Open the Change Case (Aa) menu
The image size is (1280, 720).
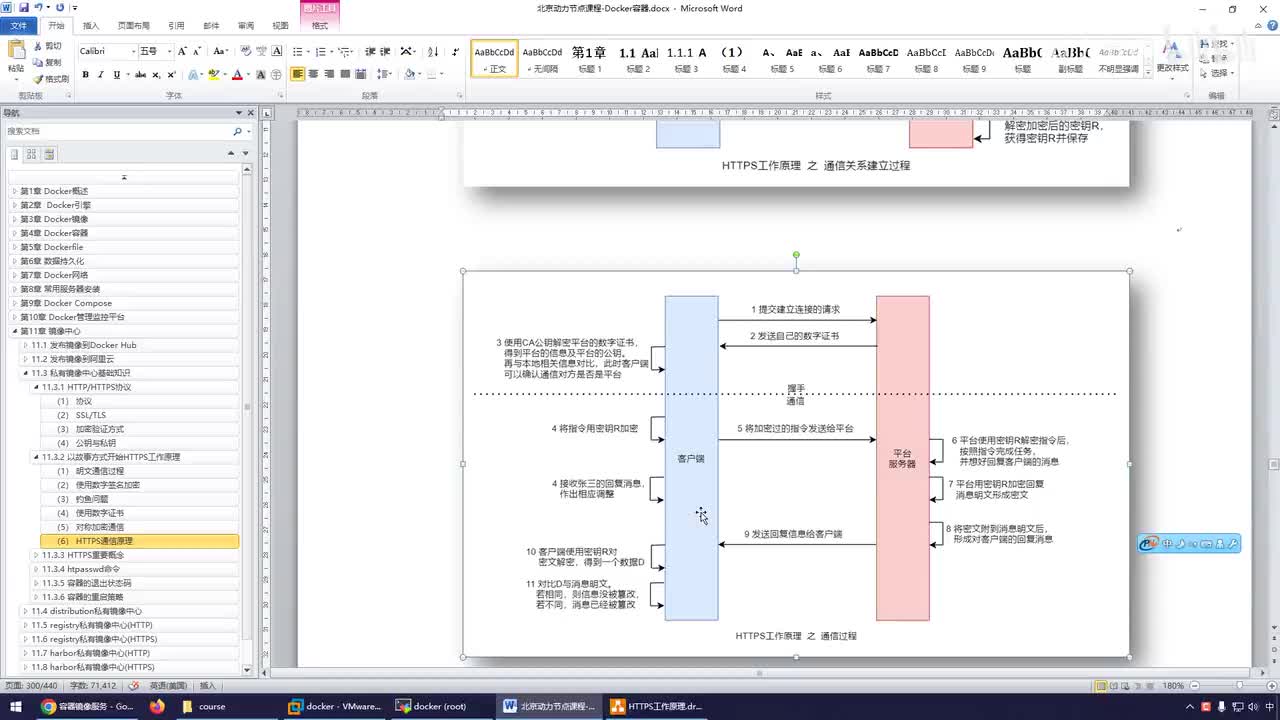point(221,51)
